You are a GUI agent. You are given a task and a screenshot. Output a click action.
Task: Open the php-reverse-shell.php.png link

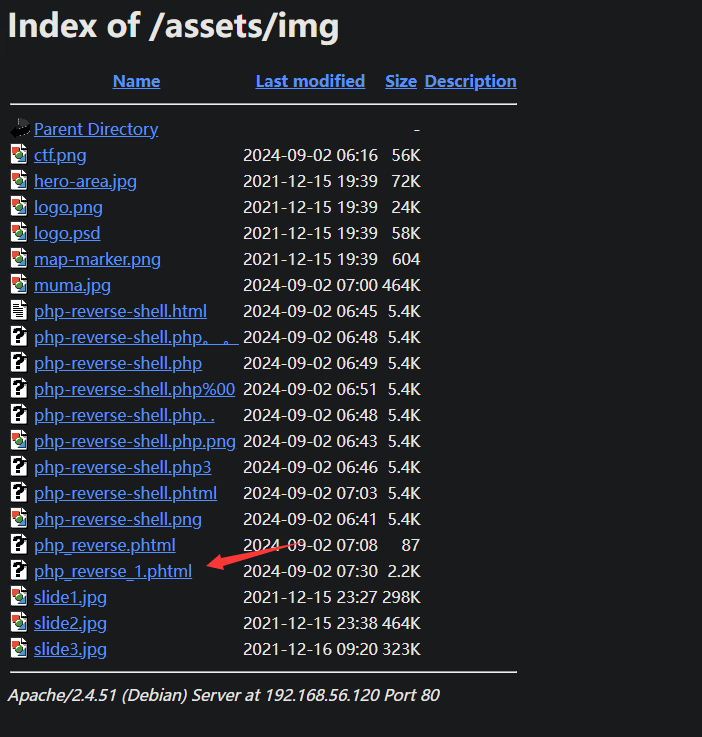(134, 441)
